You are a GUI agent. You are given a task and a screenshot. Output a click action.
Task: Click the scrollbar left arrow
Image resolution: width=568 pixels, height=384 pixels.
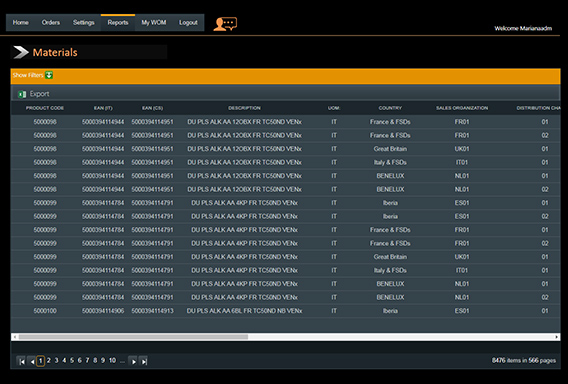[14, 337]
